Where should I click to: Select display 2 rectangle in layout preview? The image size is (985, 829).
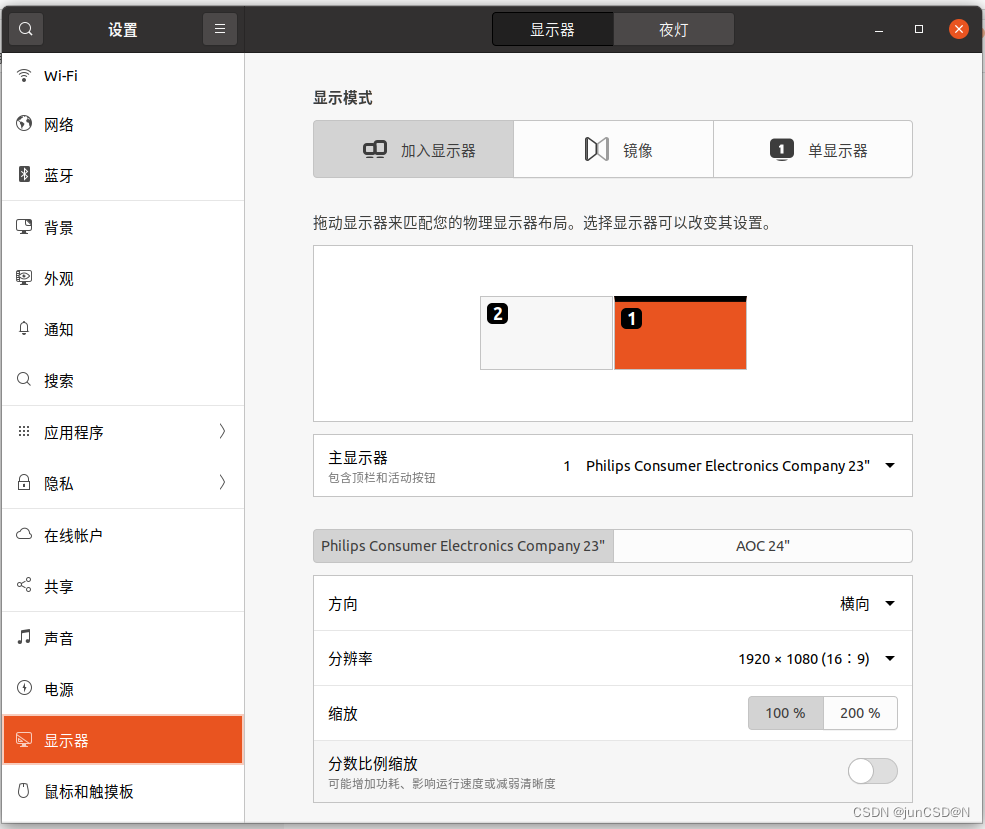point(546,333)
